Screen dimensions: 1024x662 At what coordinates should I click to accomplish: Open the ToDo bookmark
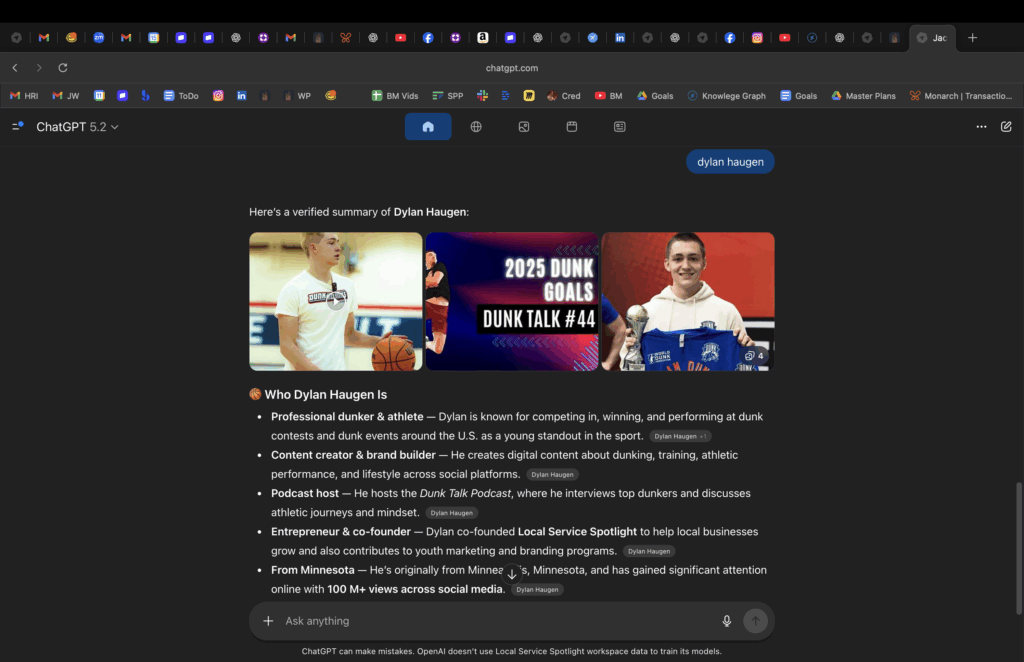(x=182, y=96)
